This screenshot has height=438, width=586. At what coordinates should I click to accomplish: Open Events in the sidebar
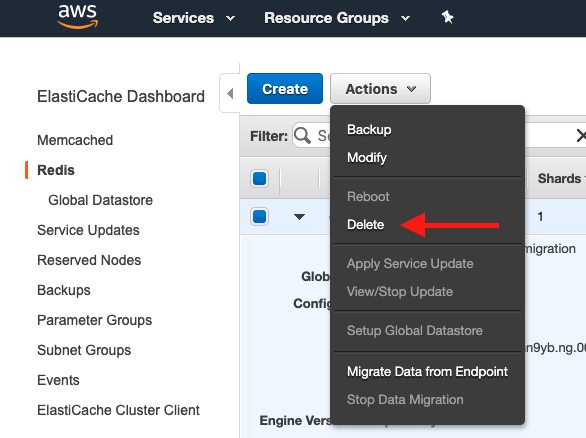[58, 380]
